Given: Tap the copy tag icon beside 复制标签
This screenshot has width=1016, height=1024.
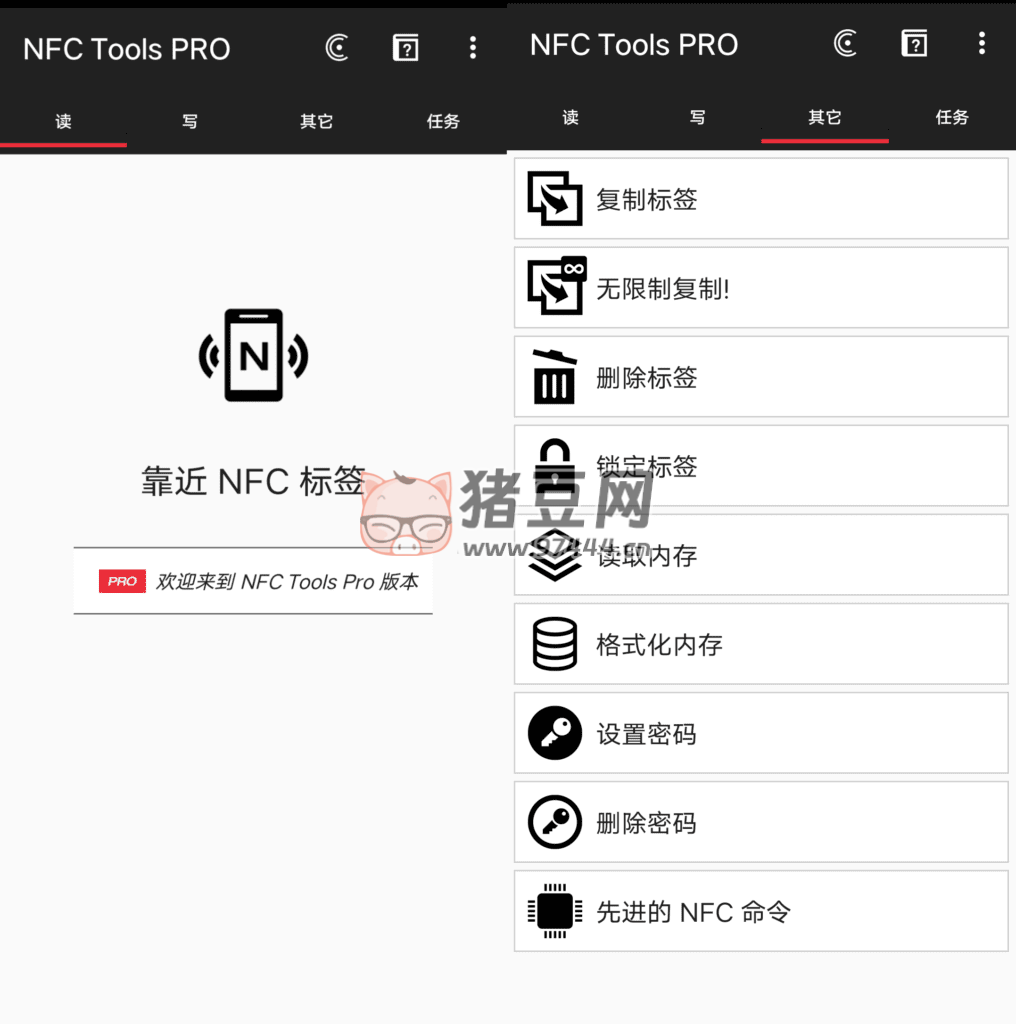Looking at the screenshot, I should tap(555, 199).
